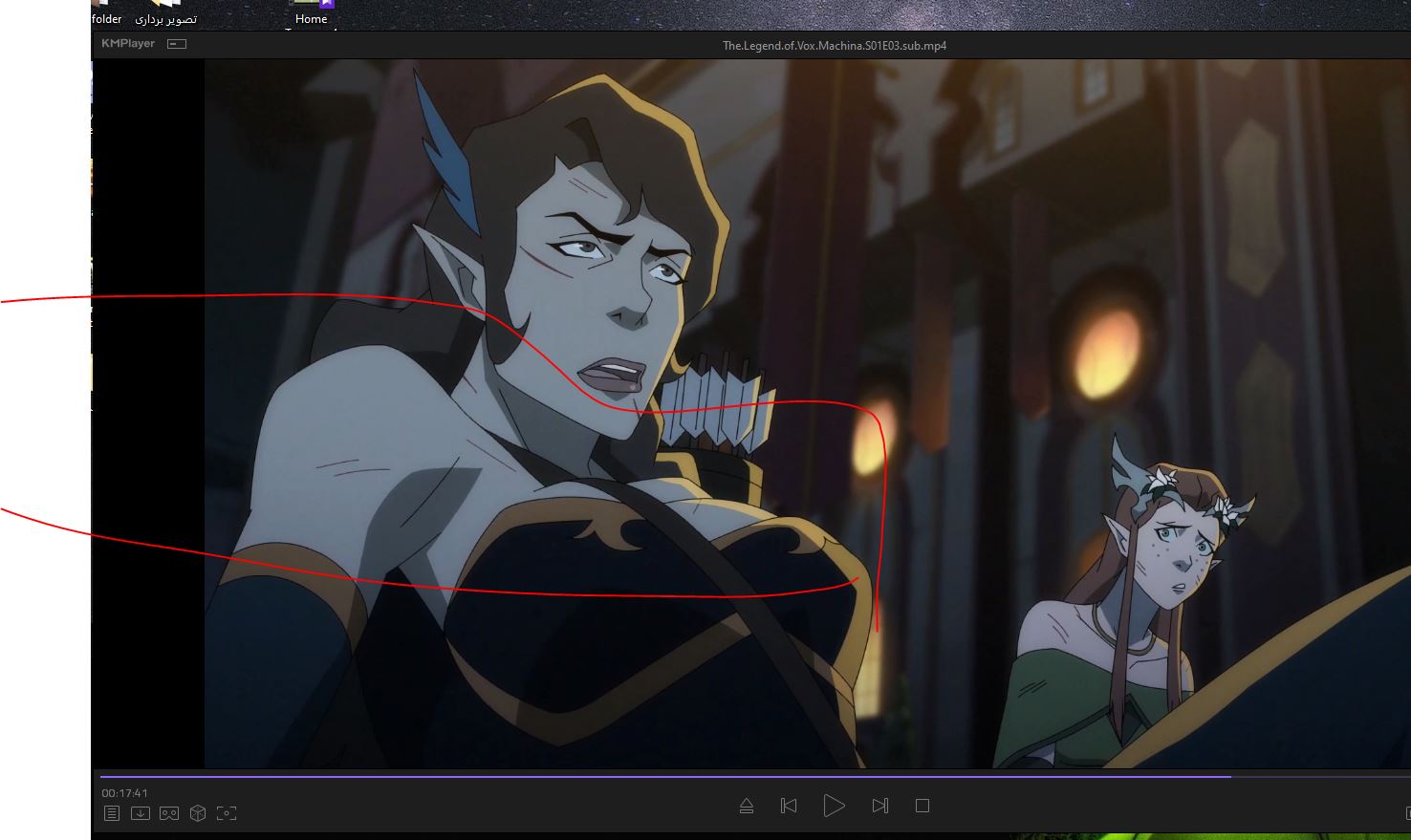Jump to the unplayed end of seek bar
Viewport: 1411px width, 840px height.
[x=1319, y=776]
